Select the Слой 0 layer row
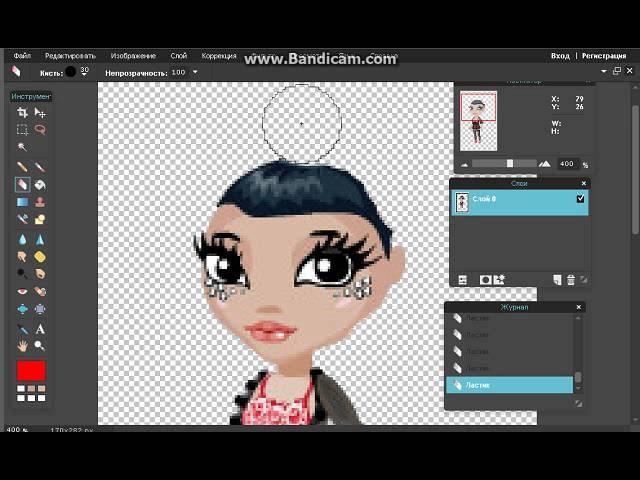The height and width of the screenshot is (480, 640). 519,202
